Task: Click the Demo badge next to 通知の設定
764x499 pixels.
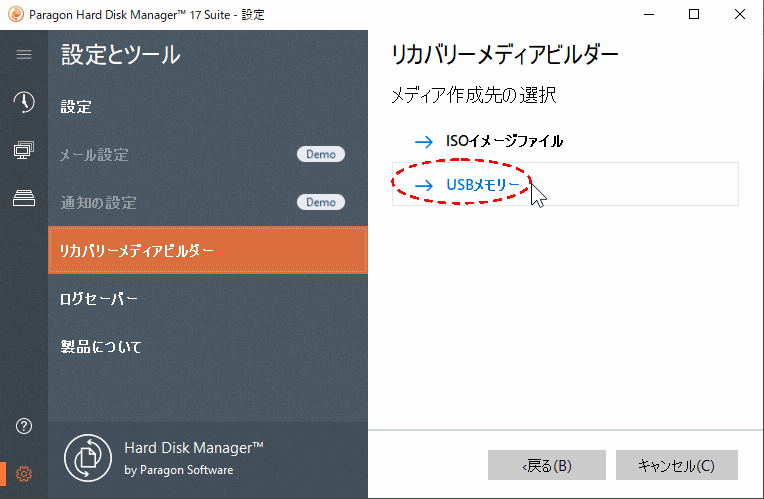Action: point(320,202)
